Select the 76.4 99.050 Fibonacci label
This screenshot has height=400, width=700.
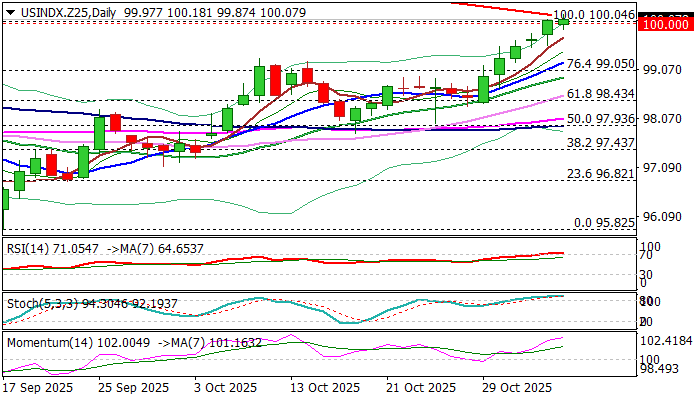pos(600,64)
